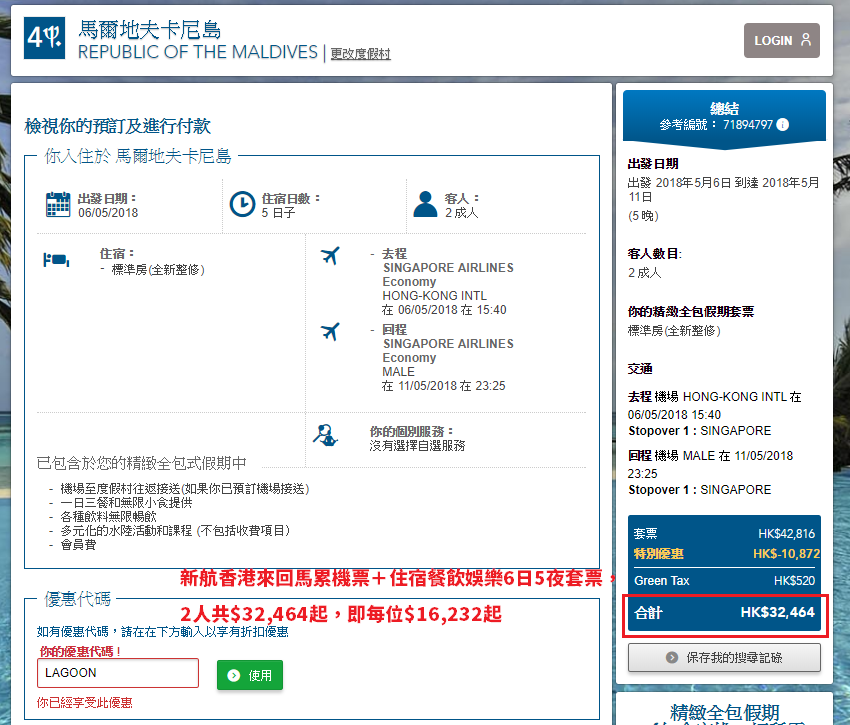Open the LOGIN button
Screen dimensions: 850x725
tap(781, 41)
